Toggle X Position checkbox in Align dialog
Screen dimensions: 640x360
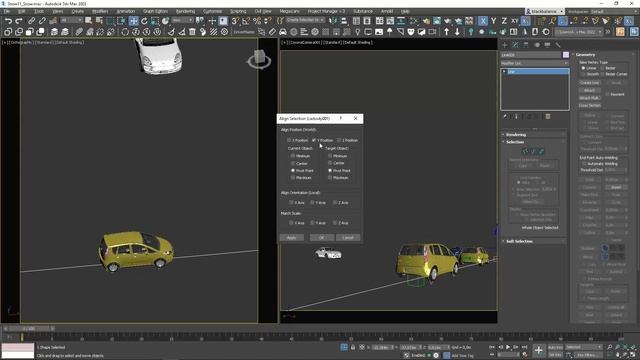[x=289, y=140]
